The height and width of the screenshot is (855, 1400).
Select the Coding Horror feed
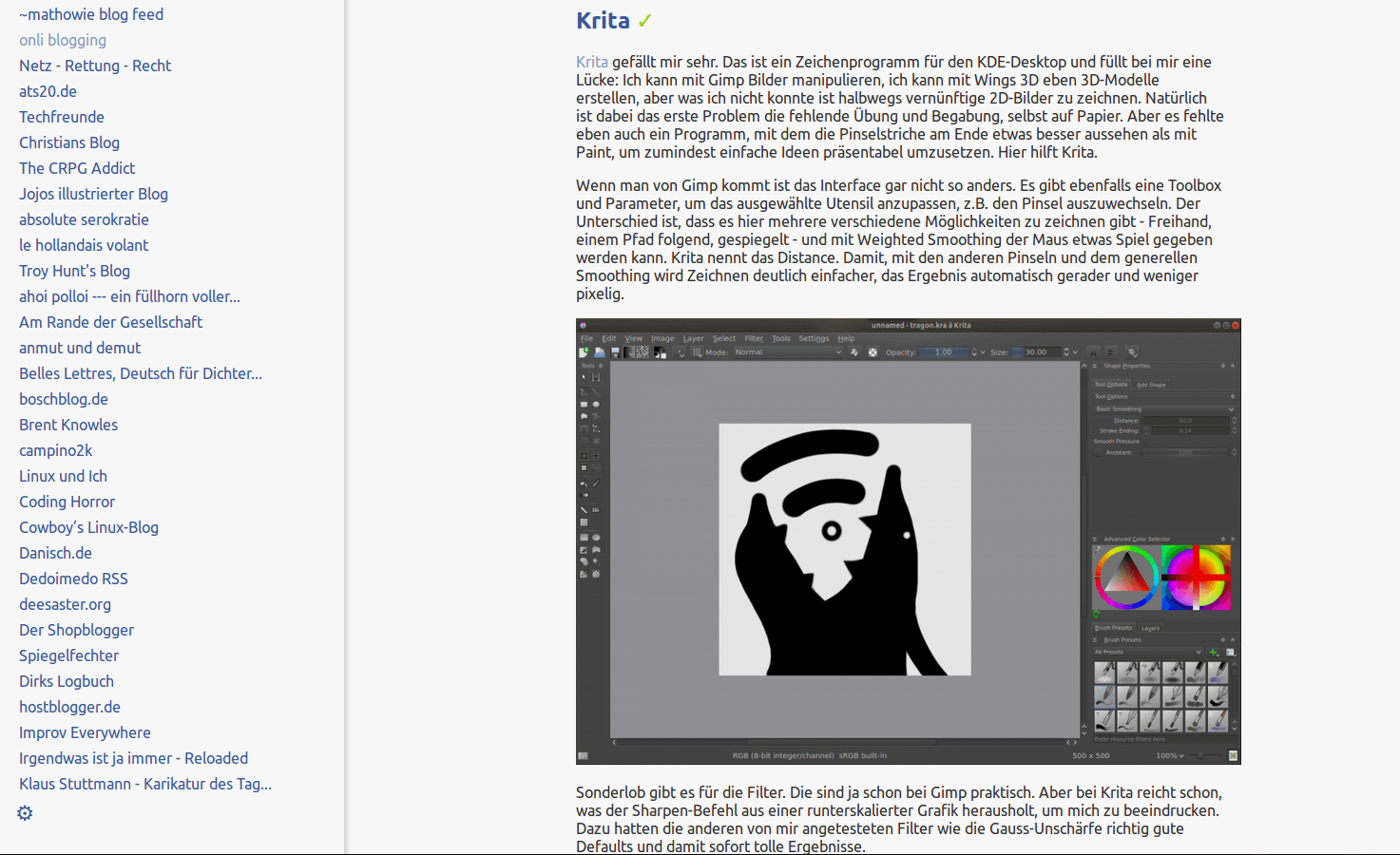[x=67, y=502]
